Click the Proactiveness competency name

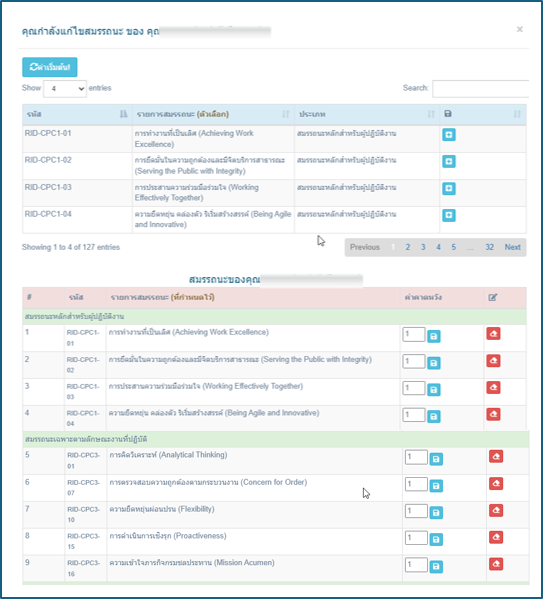(x=168, y=536)
